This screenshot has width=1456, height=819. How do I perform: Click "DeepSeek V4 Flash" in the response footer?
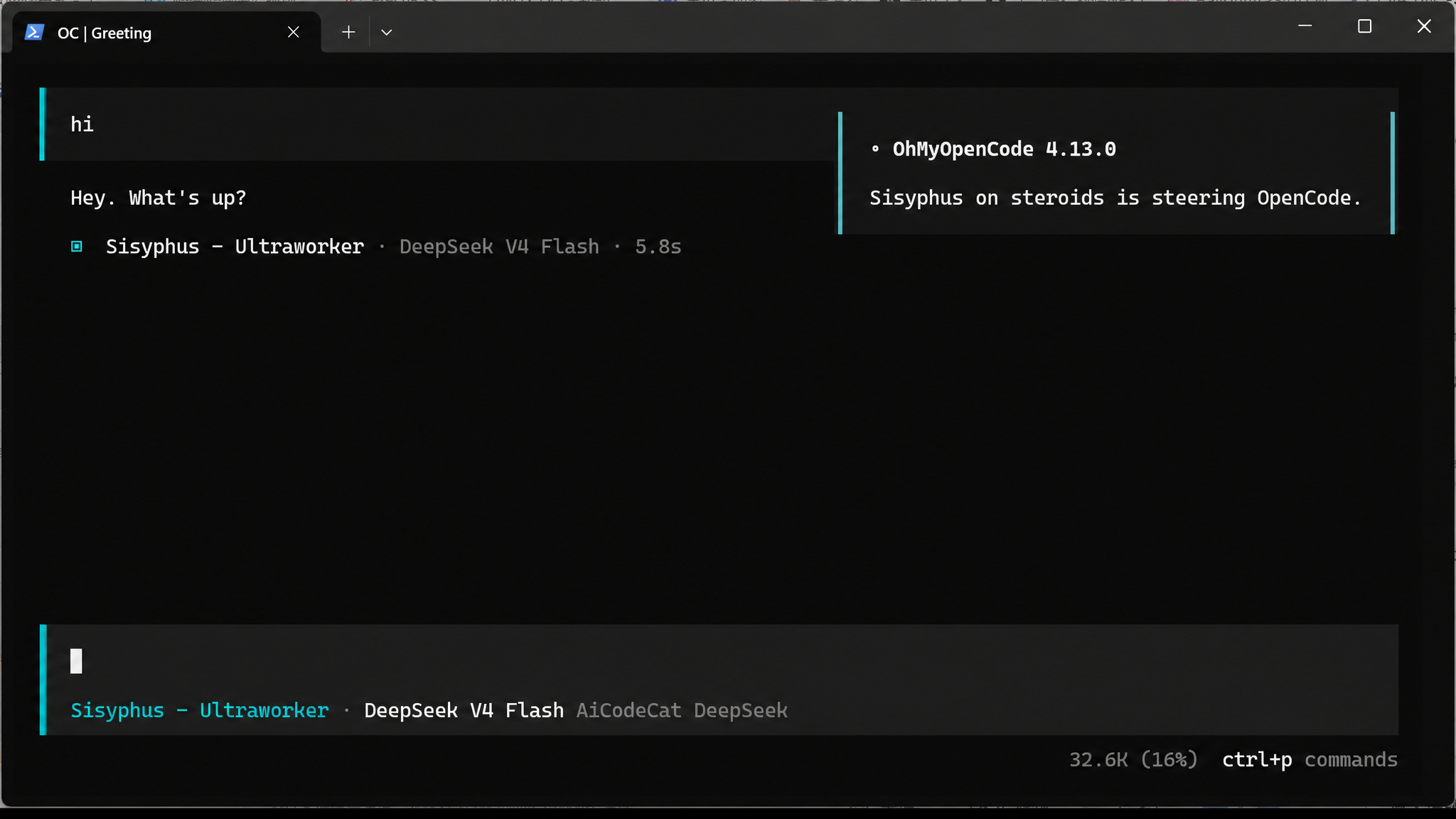[499, 247]
